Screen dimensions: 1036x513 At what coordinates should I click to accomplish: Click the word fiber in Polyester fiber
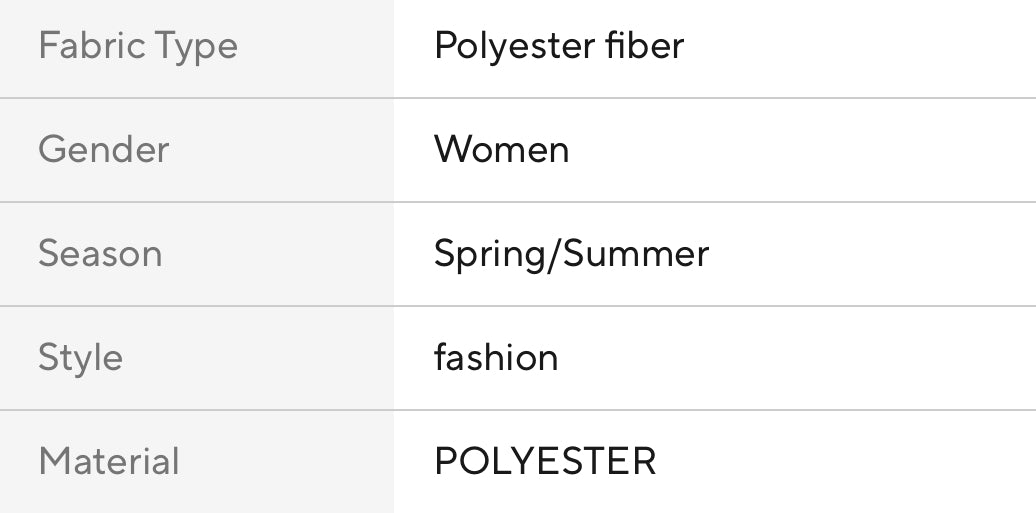click(651, 46)
